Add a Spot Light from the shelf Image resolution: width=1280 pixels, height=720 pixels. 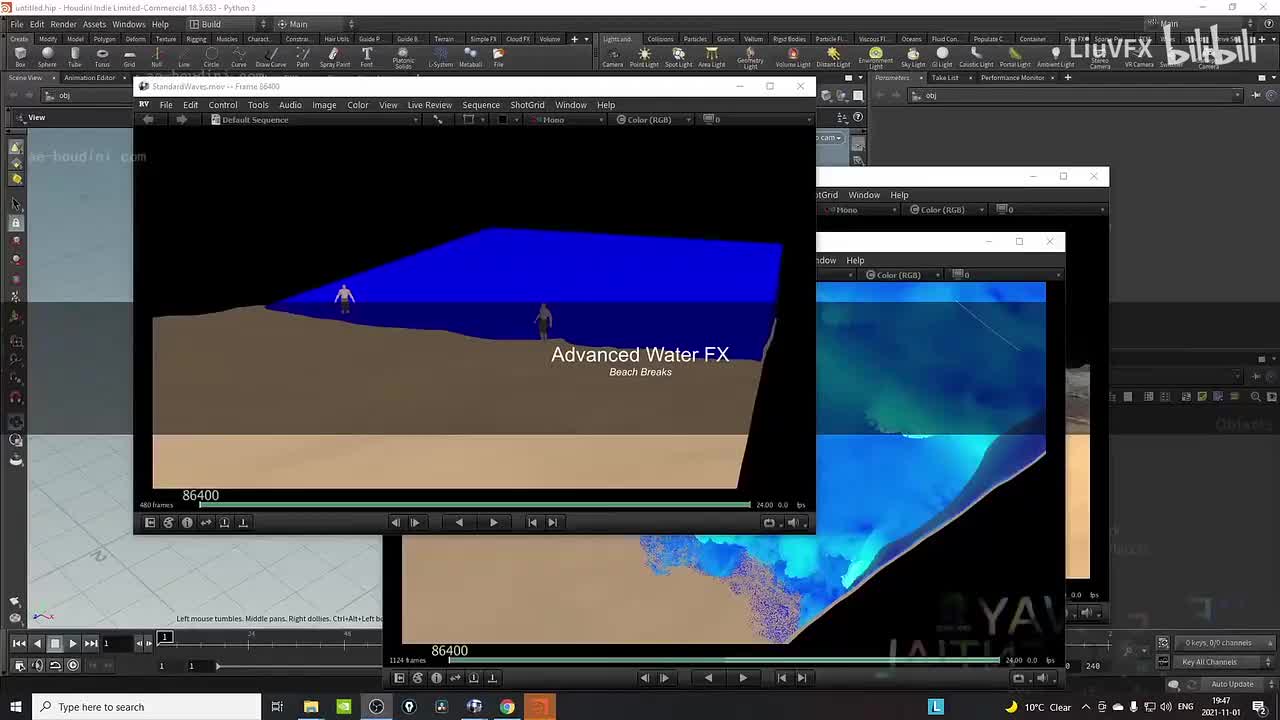point(678,57)
